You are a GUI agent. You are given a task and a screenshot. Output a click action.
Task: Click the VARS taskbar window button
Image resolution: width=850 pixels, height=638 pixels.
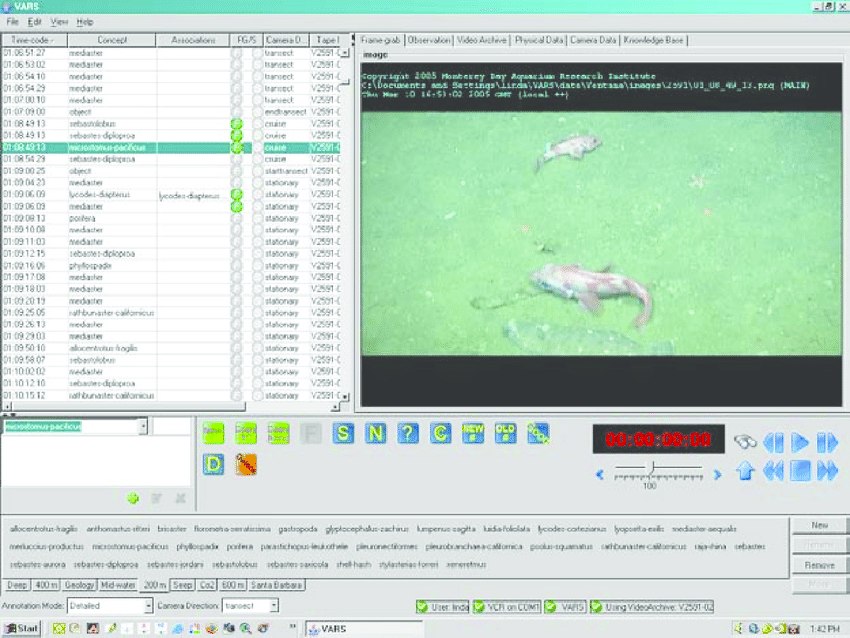(x=363, y=629)
